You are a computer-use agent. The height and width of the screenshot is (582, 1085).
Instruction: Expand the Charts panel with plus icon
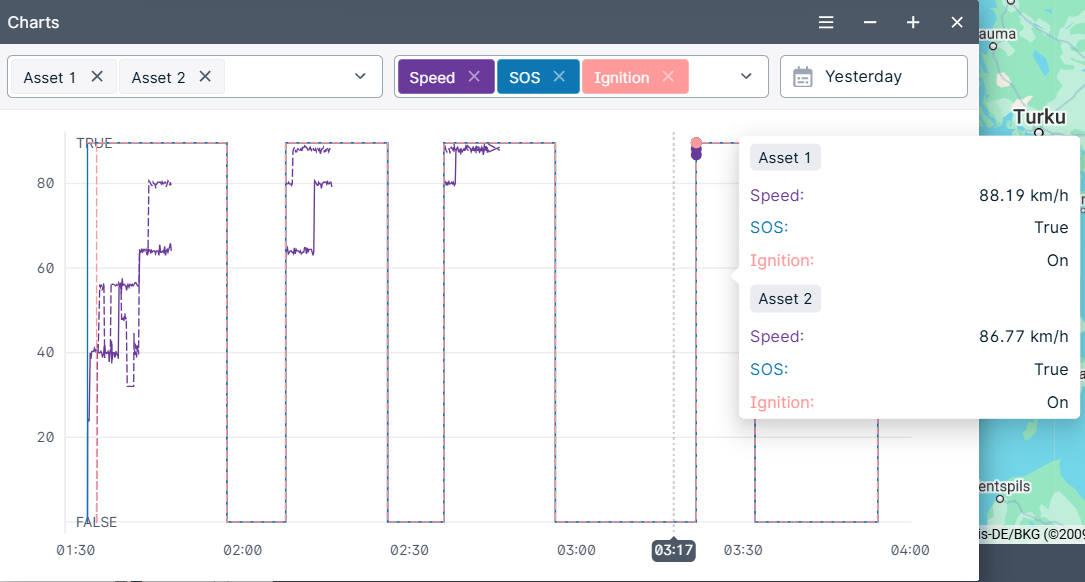coord(913,22)
